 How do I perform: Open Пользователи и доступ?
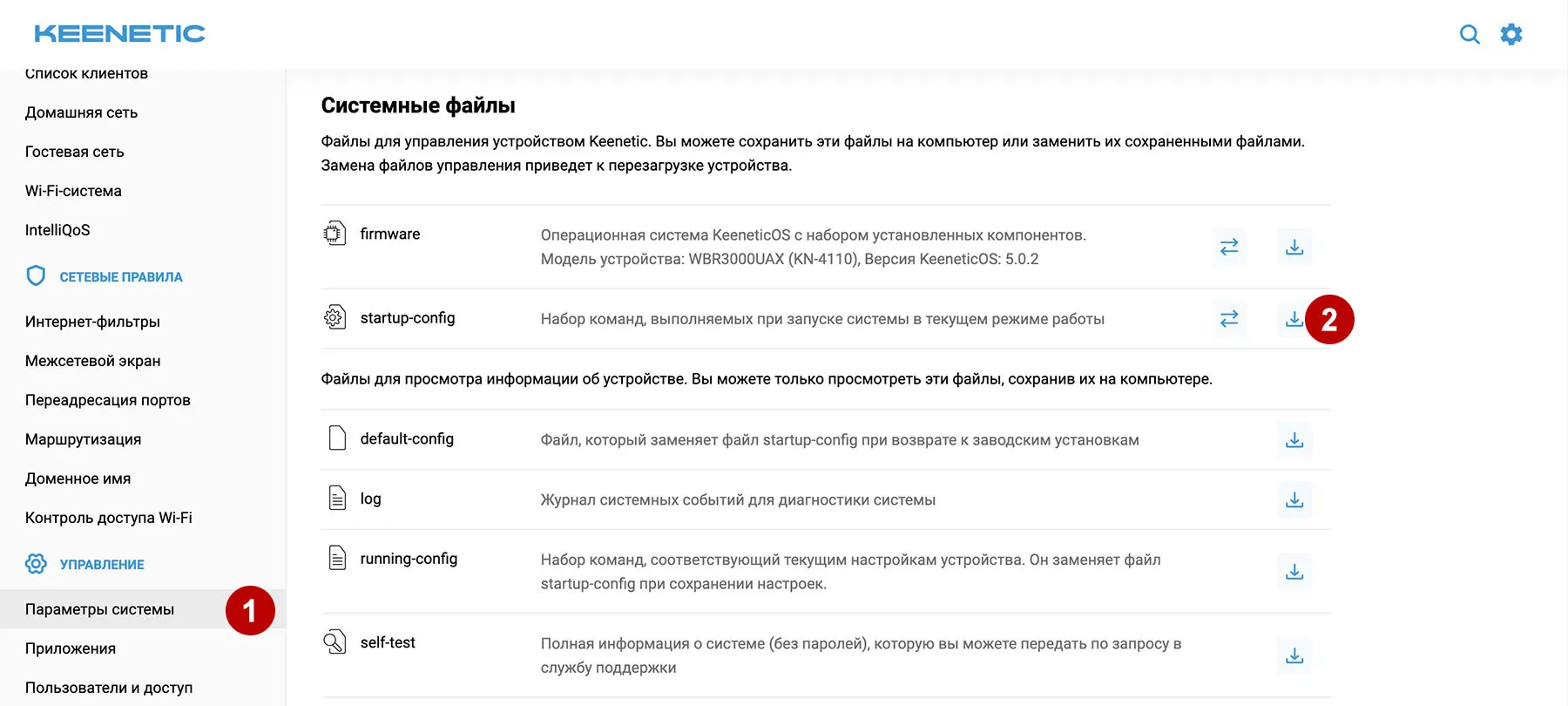point(110,688)
